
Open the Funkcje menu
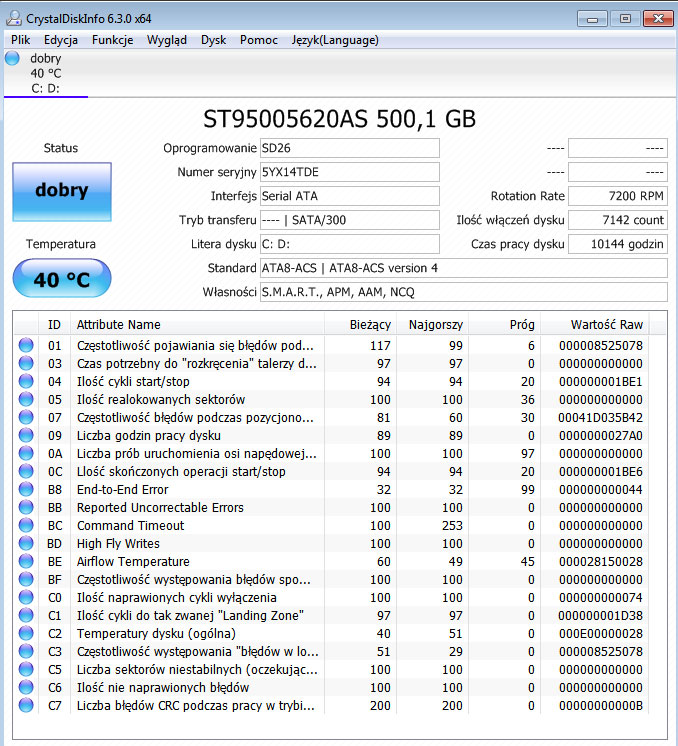113,40
